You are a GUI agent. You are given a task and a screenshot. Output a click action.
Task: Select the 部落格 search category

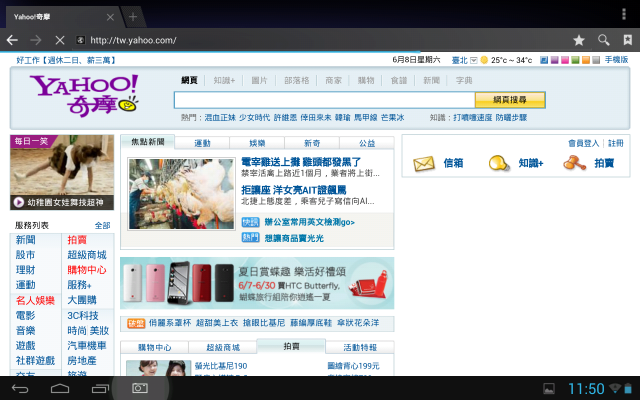[297, 80]
